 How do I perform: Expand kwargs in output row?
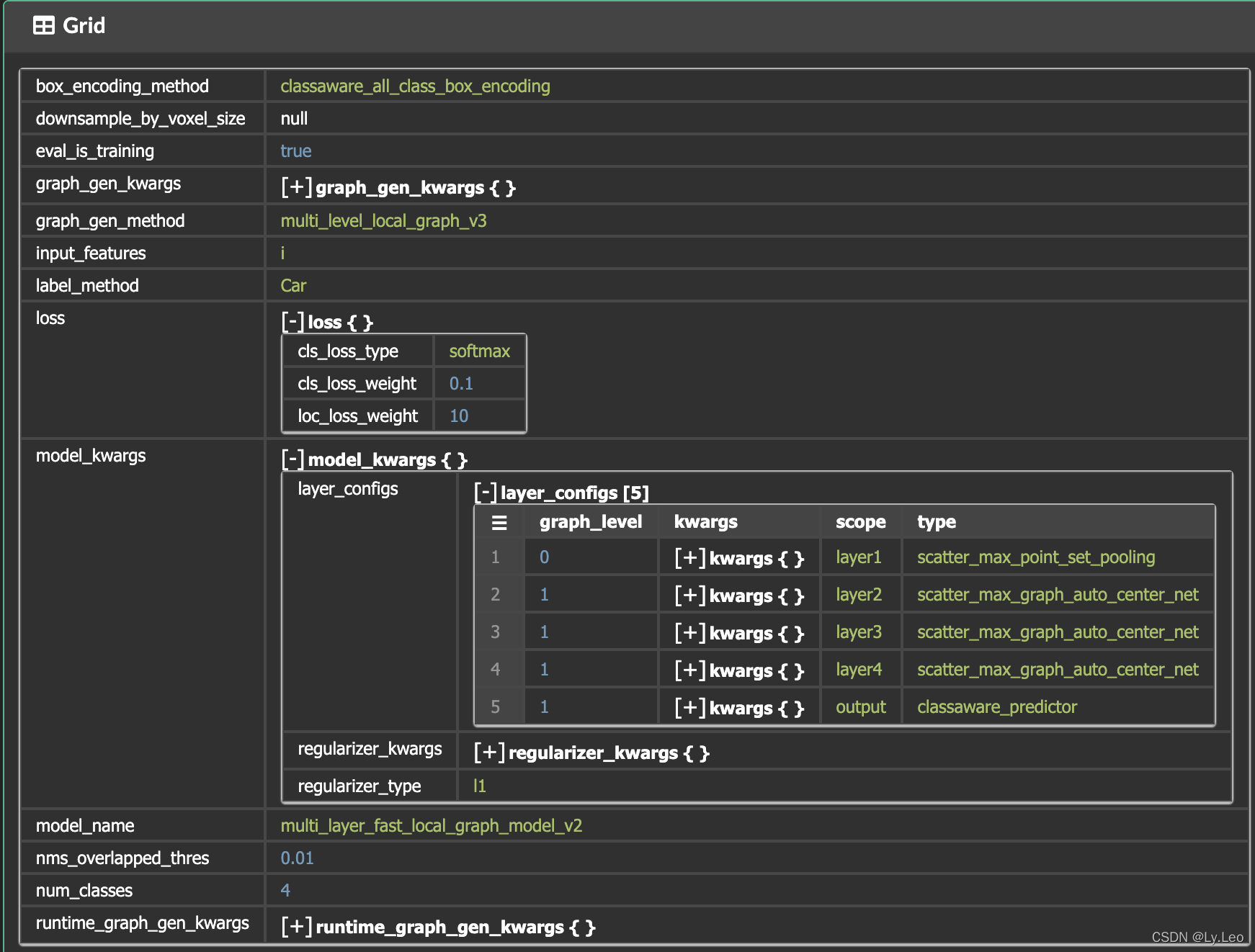coord(690,708)
